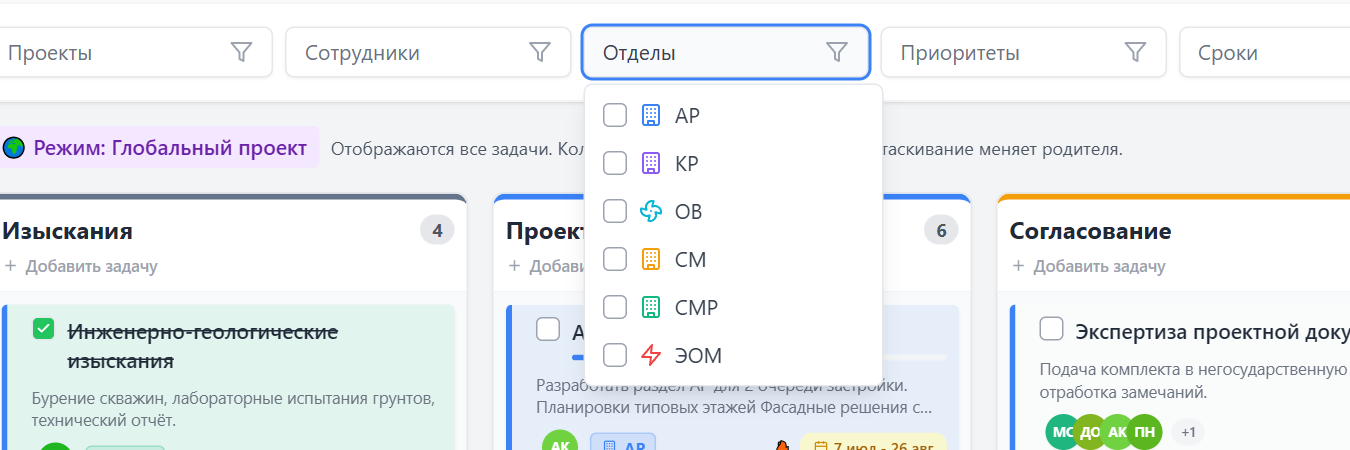The image size is (1350, 450).
Task: Add a task in the Проектирование column
Action: tap(545, 266)
